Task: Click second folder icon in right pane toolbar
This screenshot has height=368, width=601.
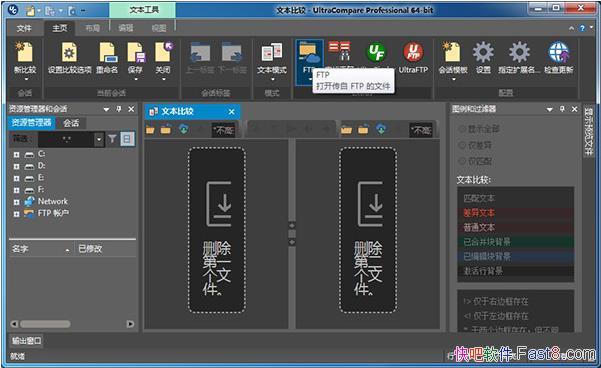Action: [x=363, y=130]
